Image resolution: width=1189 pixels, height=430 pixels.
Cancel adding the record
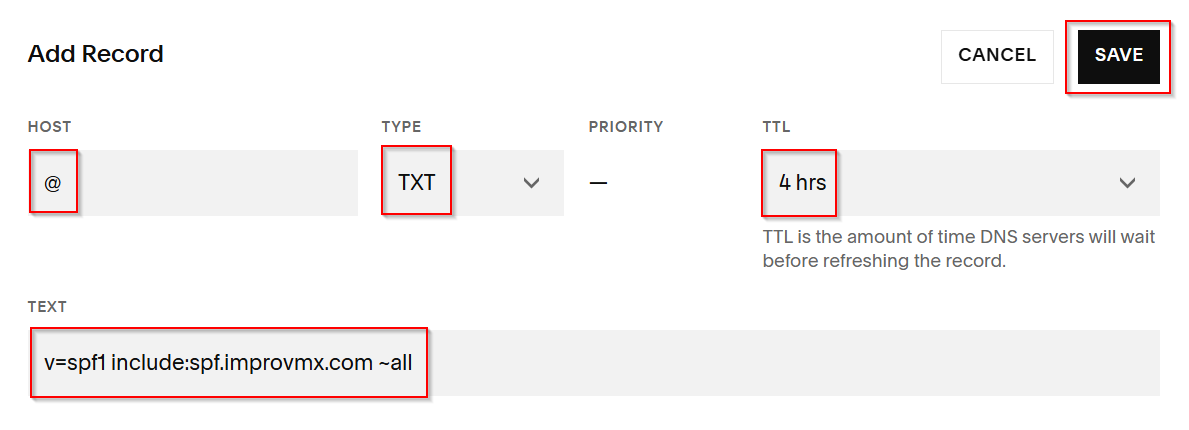tap(996, 56)
